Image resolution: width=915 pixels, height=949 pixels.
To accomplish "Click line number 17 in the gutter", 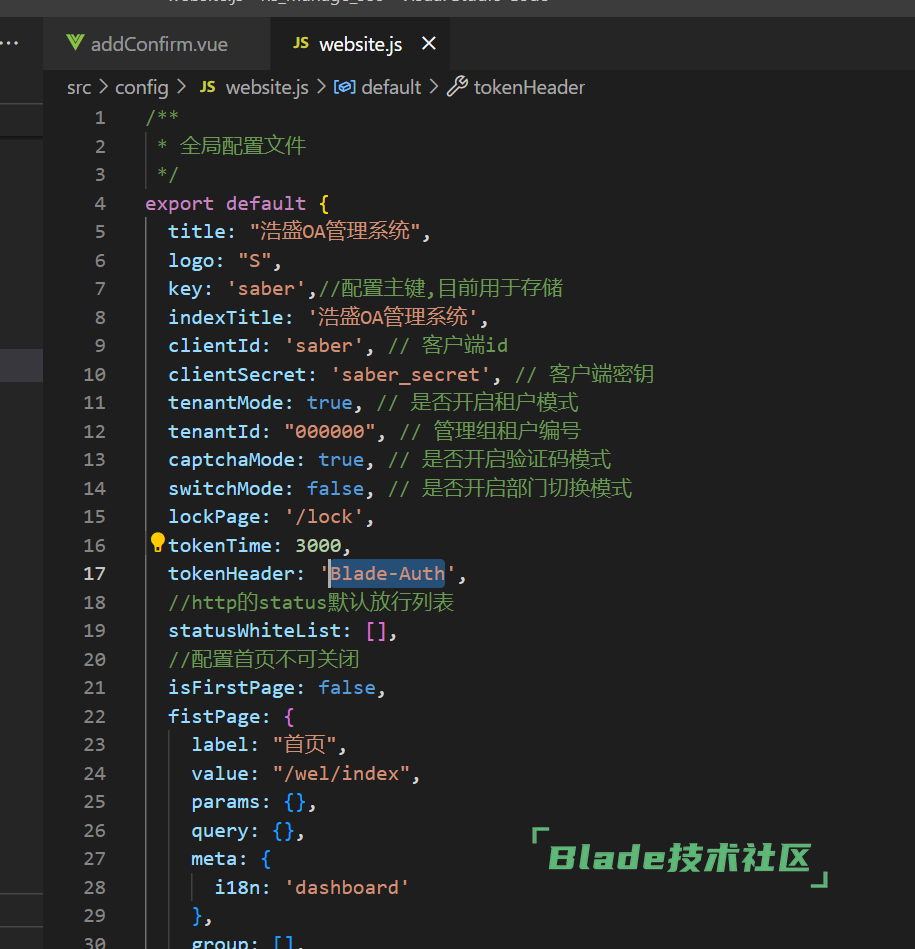I will (94, 574).
